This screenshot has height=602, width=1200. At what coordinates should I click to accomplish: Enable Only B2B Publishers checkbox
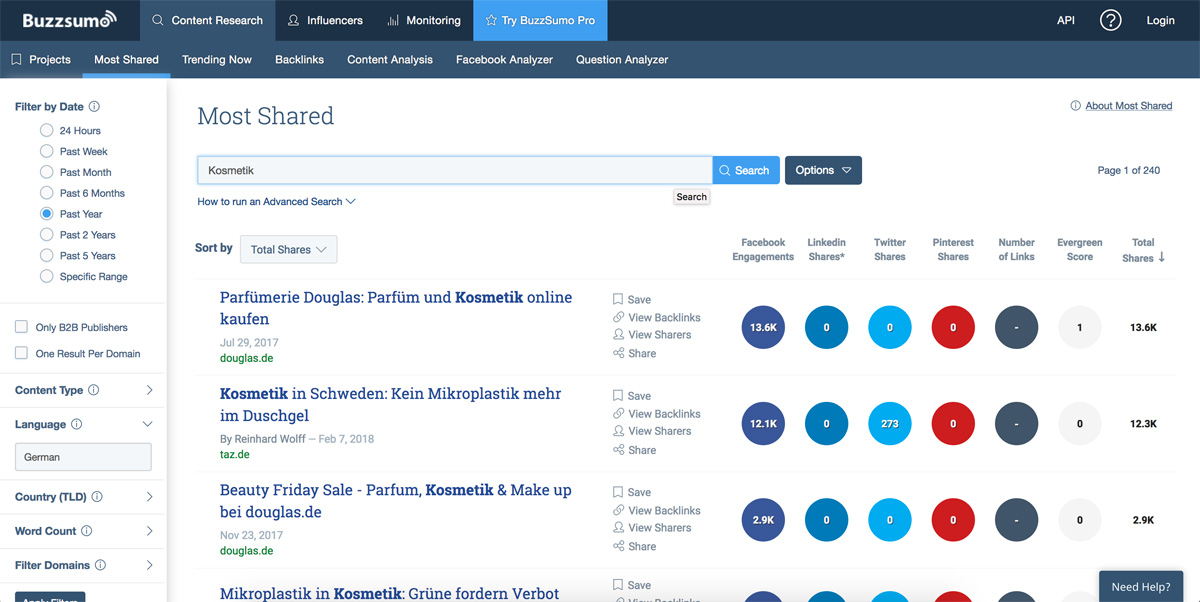21,327
